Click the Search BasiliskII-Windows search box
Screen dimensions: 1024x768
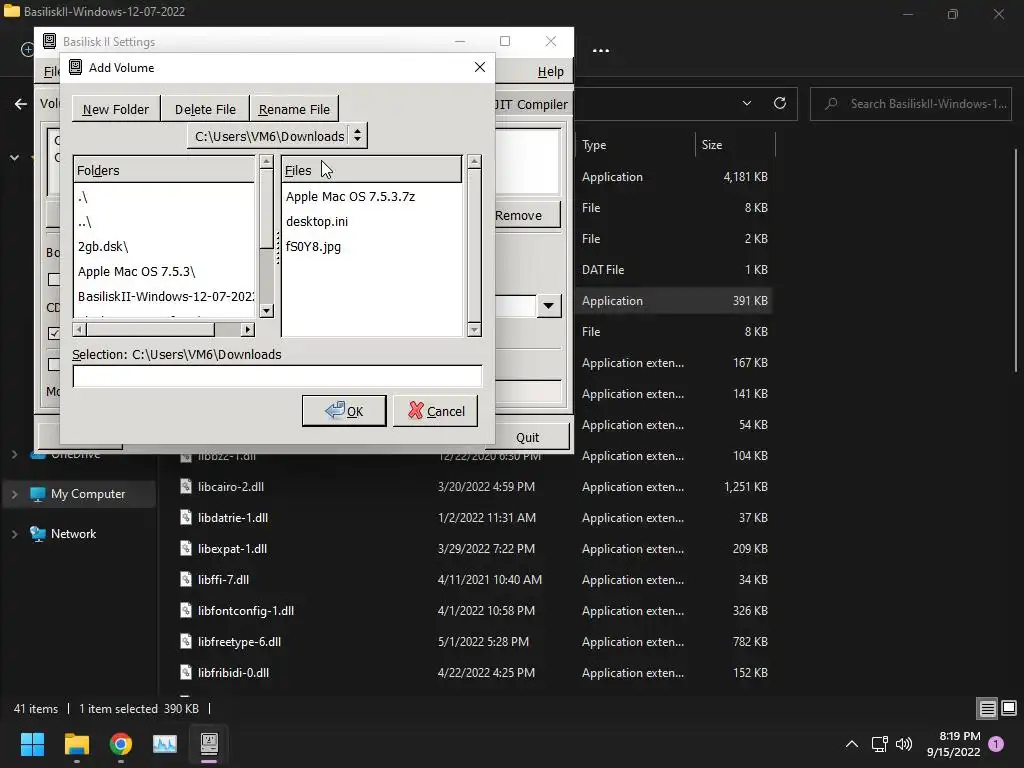911,104
